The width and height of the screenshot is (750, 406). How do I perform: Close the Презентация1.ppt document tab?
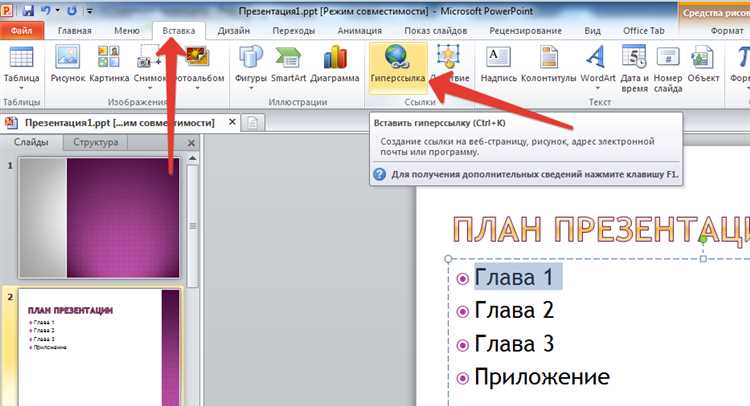(x=232, y=122)
